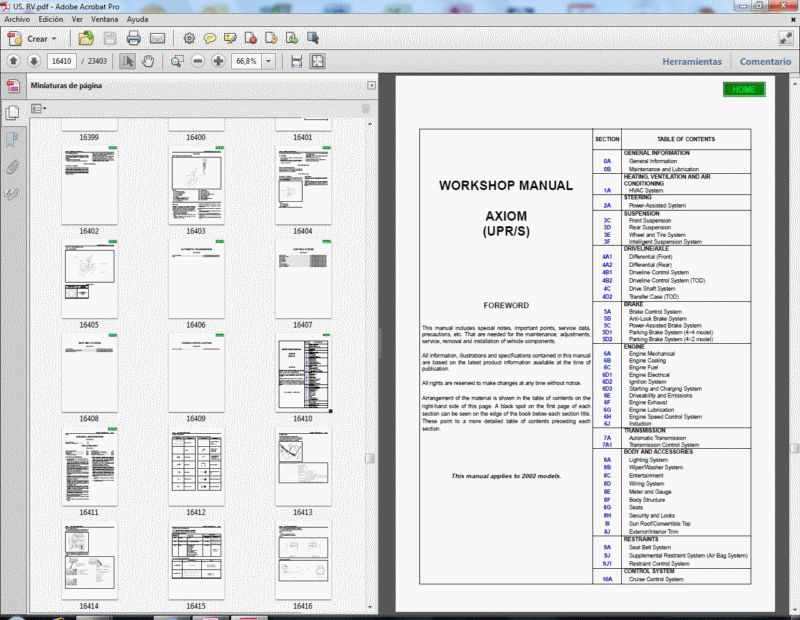Open section 10A Cruise Control System link

coord(607,579)
